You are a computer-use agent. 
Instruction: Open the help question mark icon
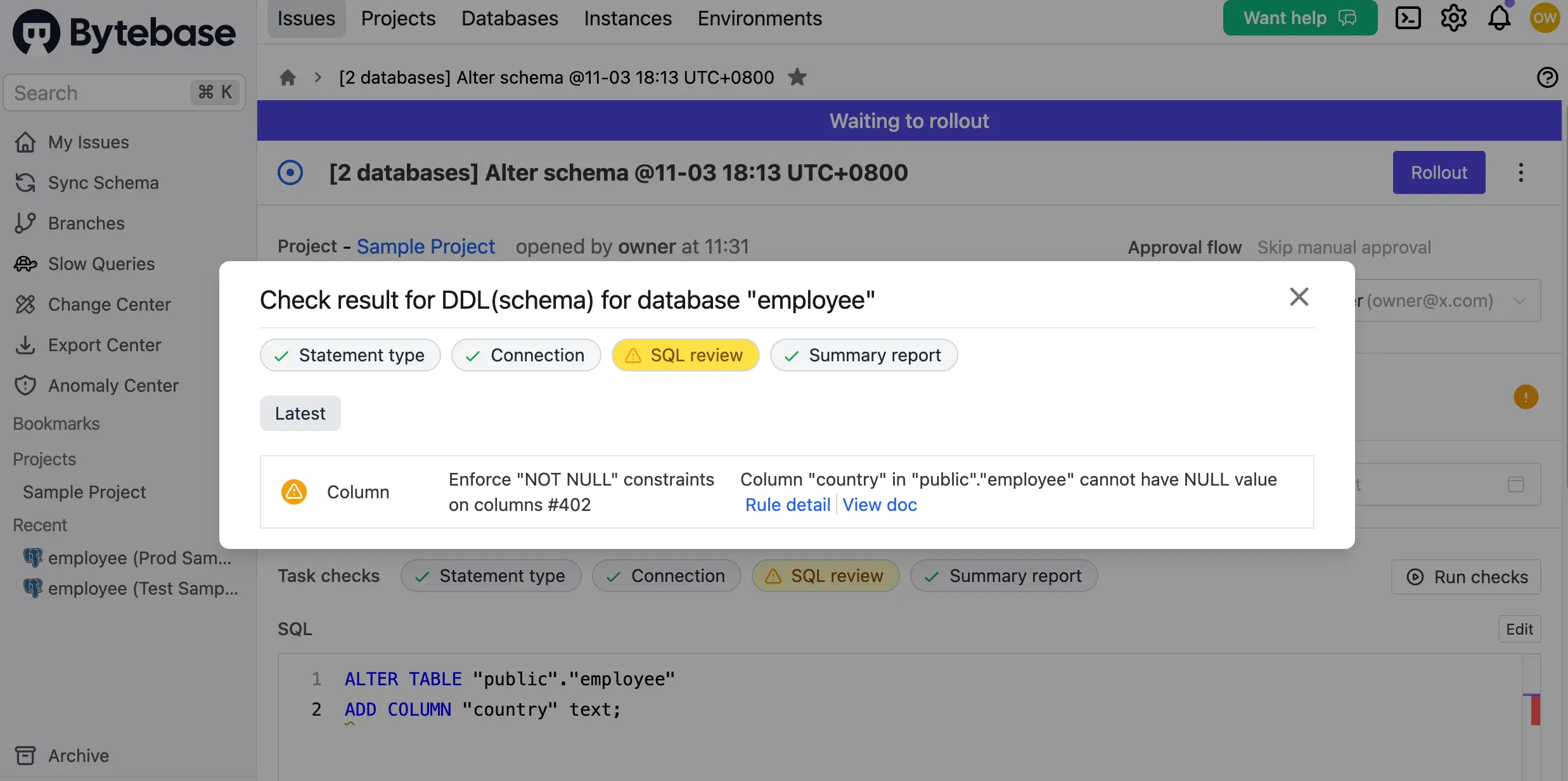pos(1547,77)
